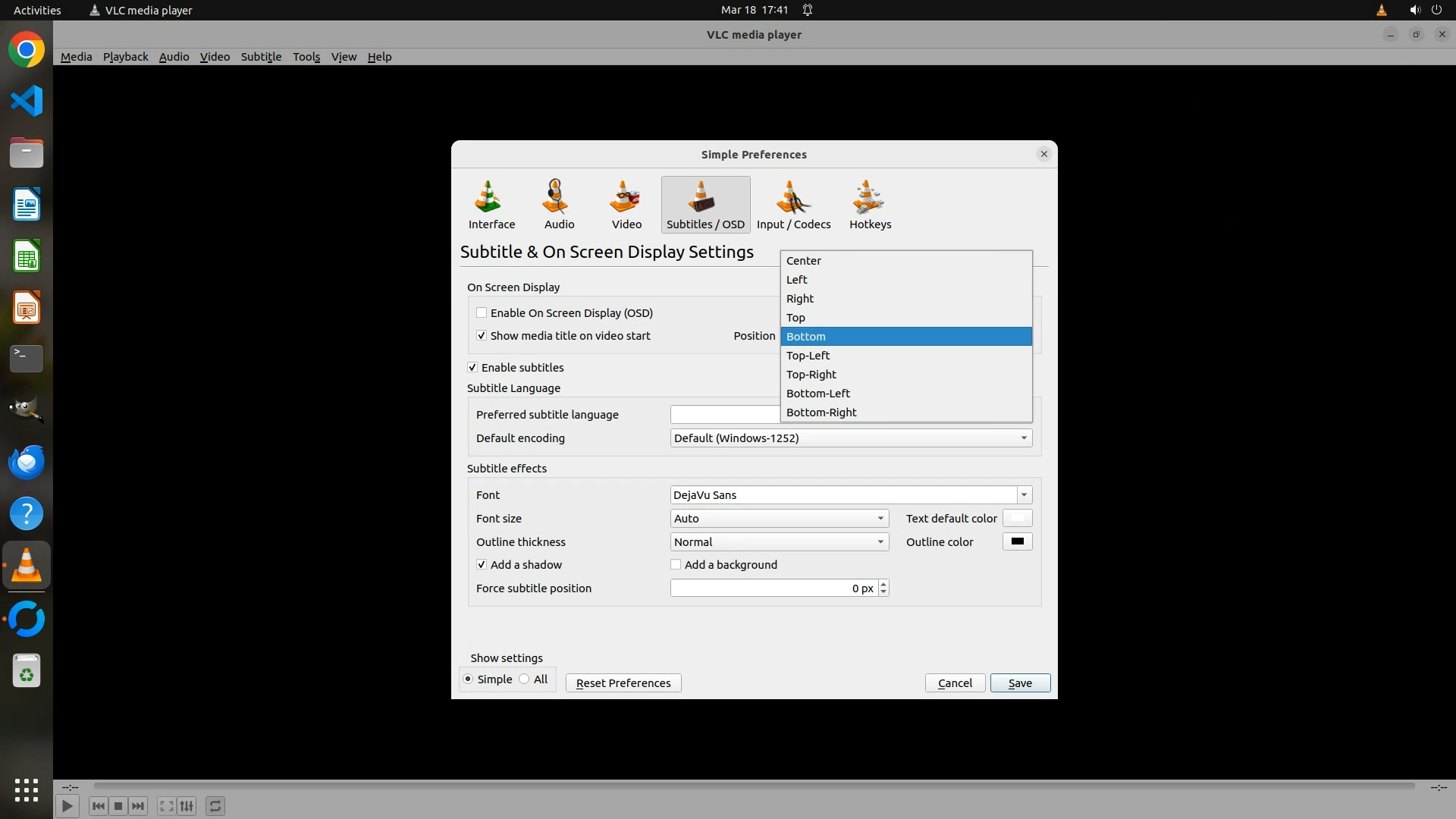This screenshot has height=819, width=1456.
Task: Select the All show settings radio button
Action: [525, 679]
